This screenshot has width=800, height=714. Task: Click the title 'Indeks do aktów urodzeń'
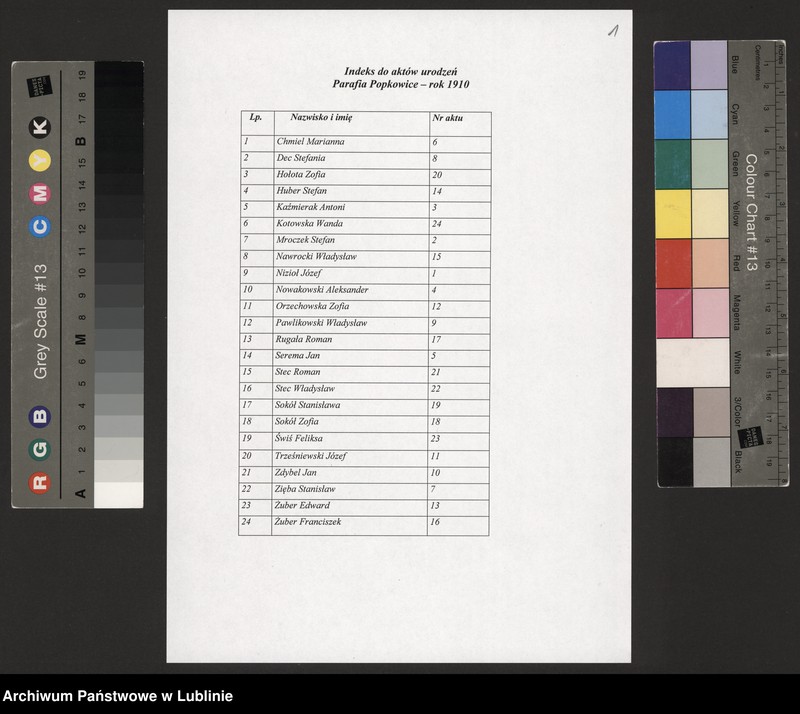tap(401, 71)
